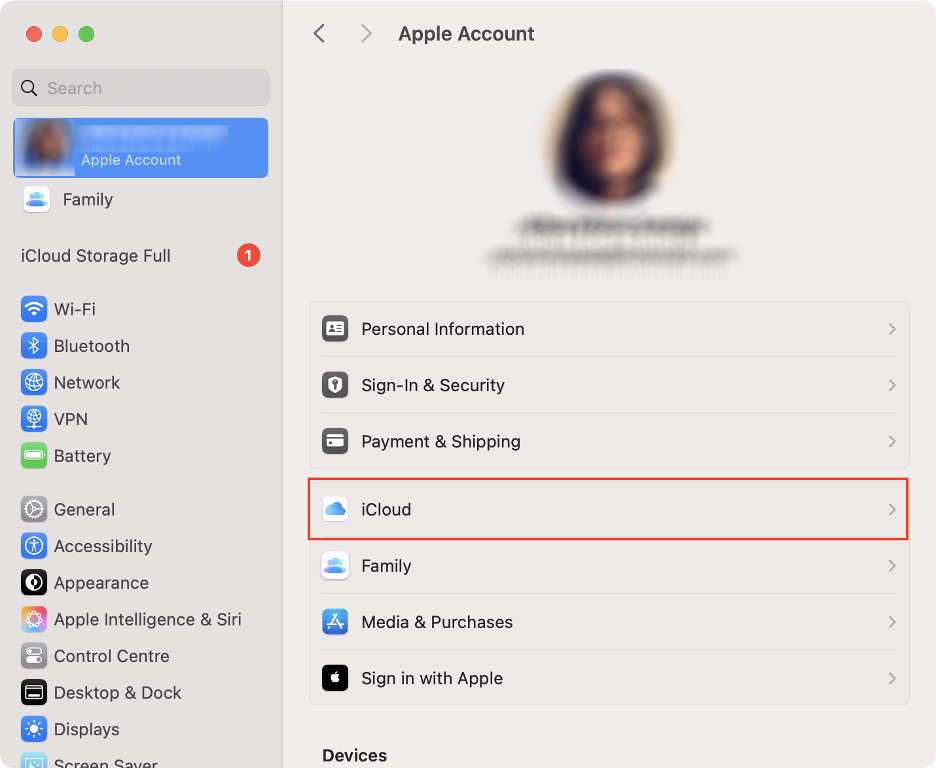
Task: Click the Apple Intelligence & Siri icon
Action: 33,619
